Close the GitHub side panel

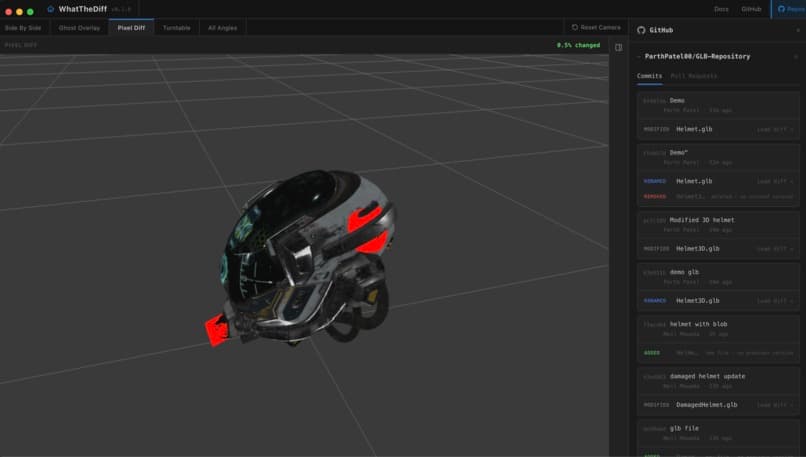tap(798, 30)
